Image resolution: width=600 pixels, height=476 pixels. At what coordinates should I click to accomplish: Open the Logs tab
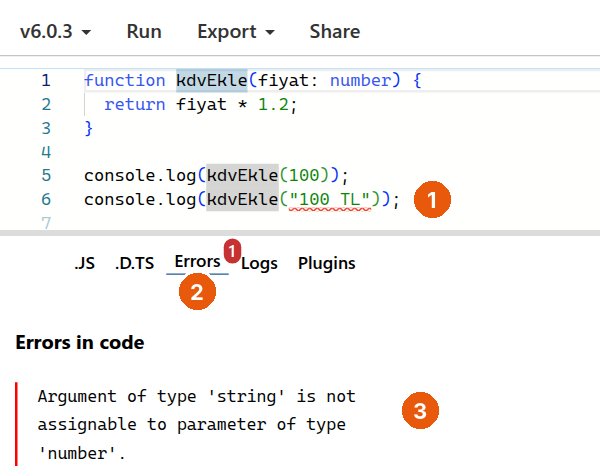click(x=259, y=263)
